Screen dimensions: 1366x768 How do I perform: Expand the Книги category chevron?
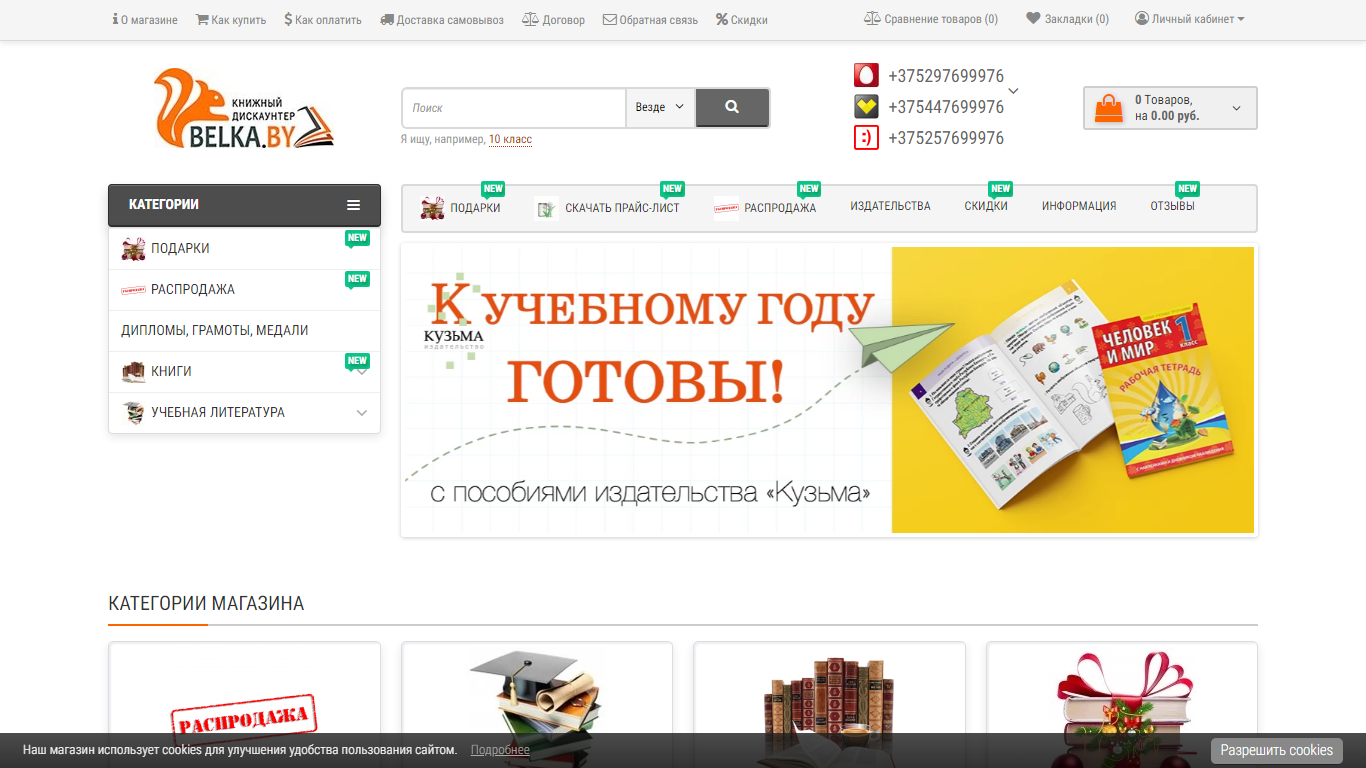tap(362, 372)
